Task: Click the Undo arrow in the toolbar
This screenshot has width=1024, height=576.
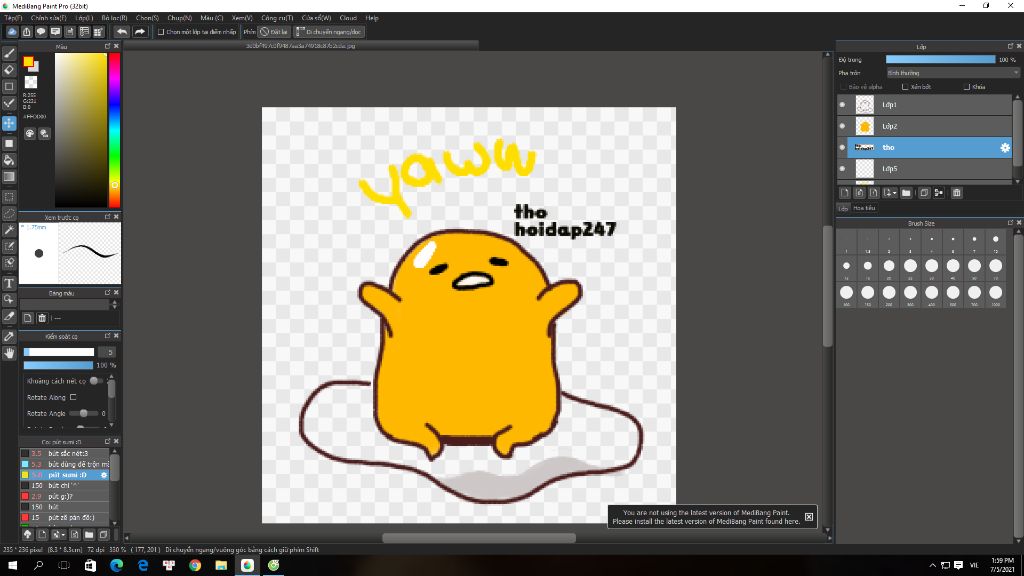Action: pyautogui.click(x=122, y=32)
